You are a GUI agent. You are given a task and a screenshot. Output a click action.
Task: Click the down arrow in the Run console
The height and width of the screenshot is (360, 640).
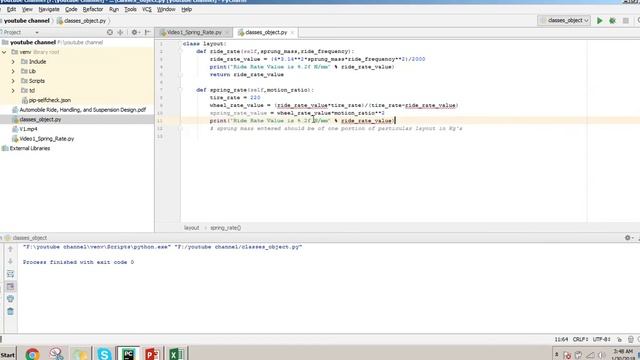pyautogui.click(x=11, y=261)
